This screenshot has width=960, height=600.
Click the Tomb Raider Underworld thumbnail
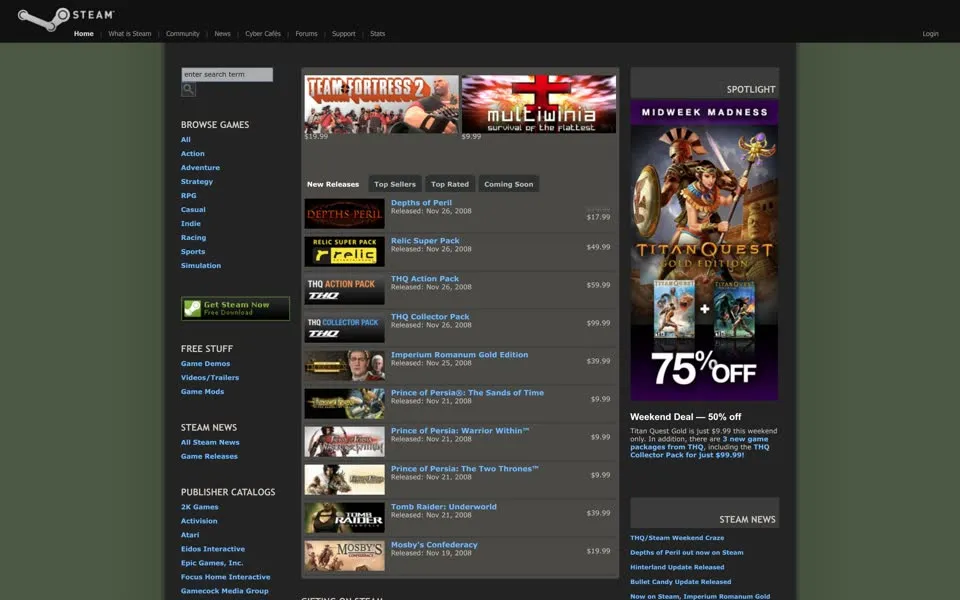pos(345,517)
